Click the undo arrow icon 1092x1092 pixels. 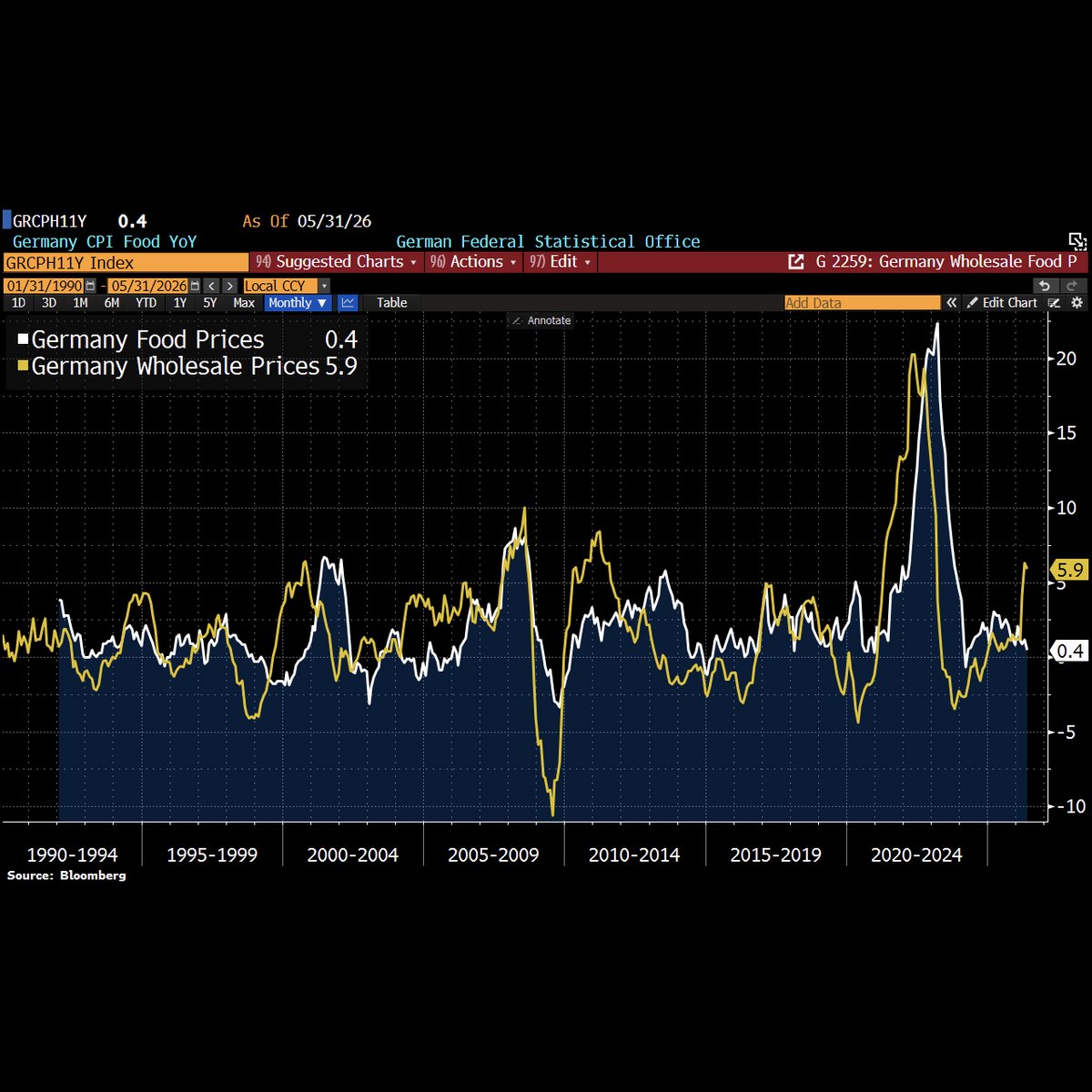click(x=1045, y=286)
